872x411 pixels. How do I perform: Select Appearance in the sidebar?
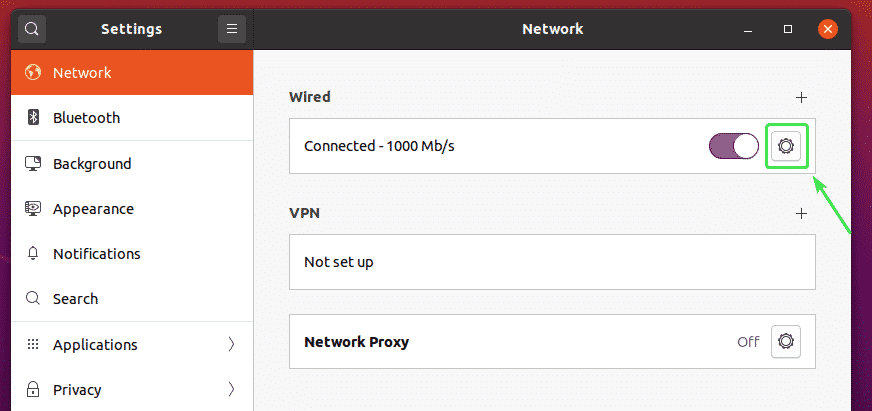[x=93, y=209]
